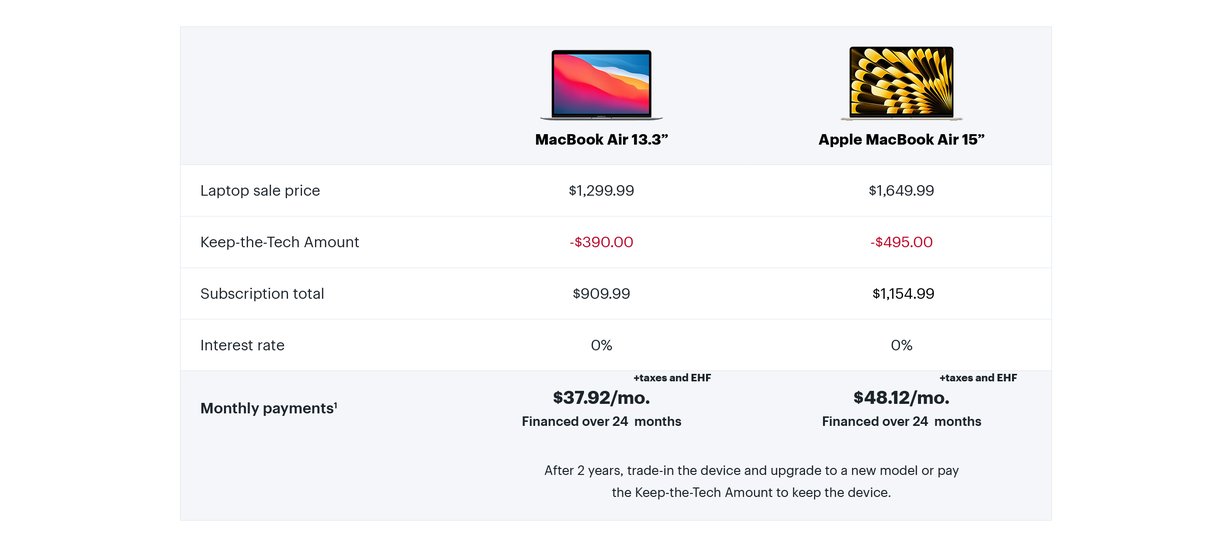Select the Apple MacBook Air 15" heading

[x=901, y=140]
